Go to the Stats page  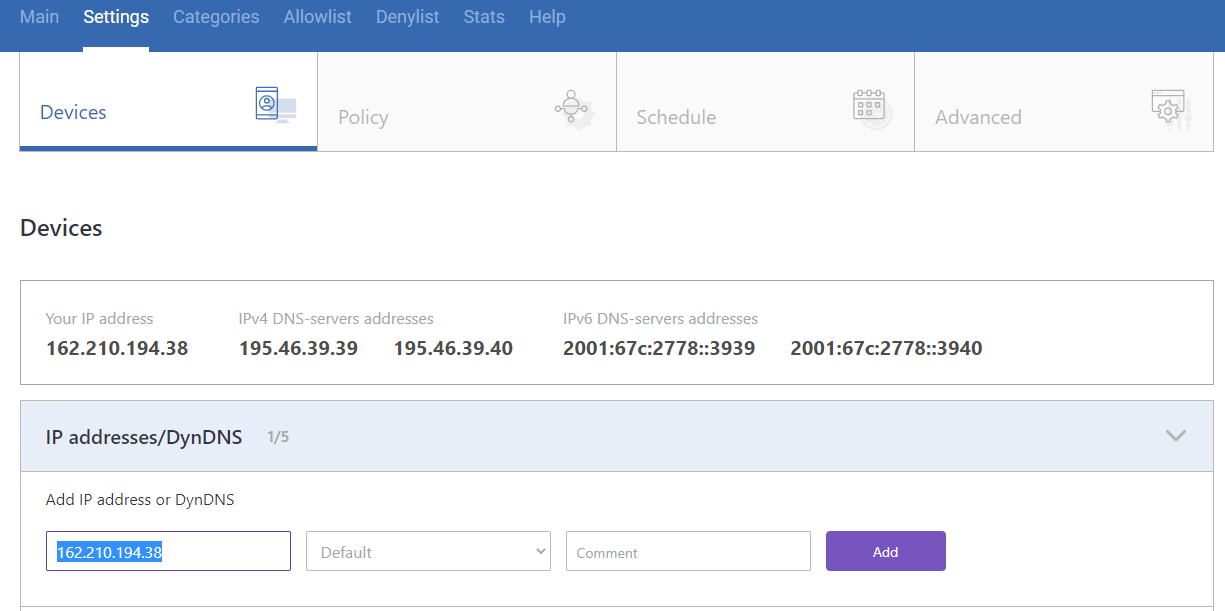pyautogui.click(x=484, y=17)
